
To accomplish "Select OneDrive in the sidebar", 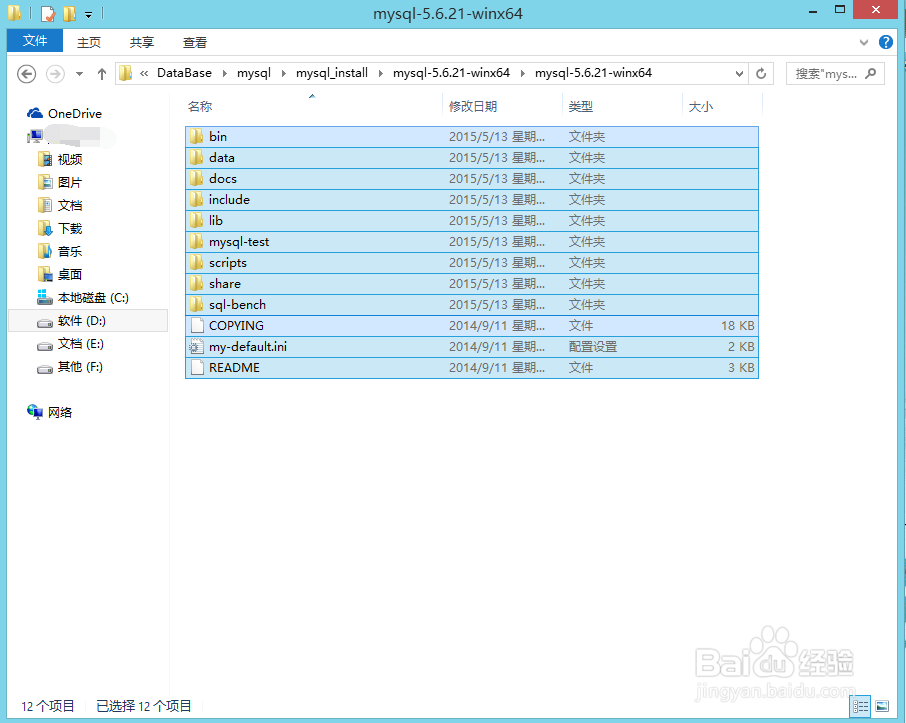I will (70, 113).
